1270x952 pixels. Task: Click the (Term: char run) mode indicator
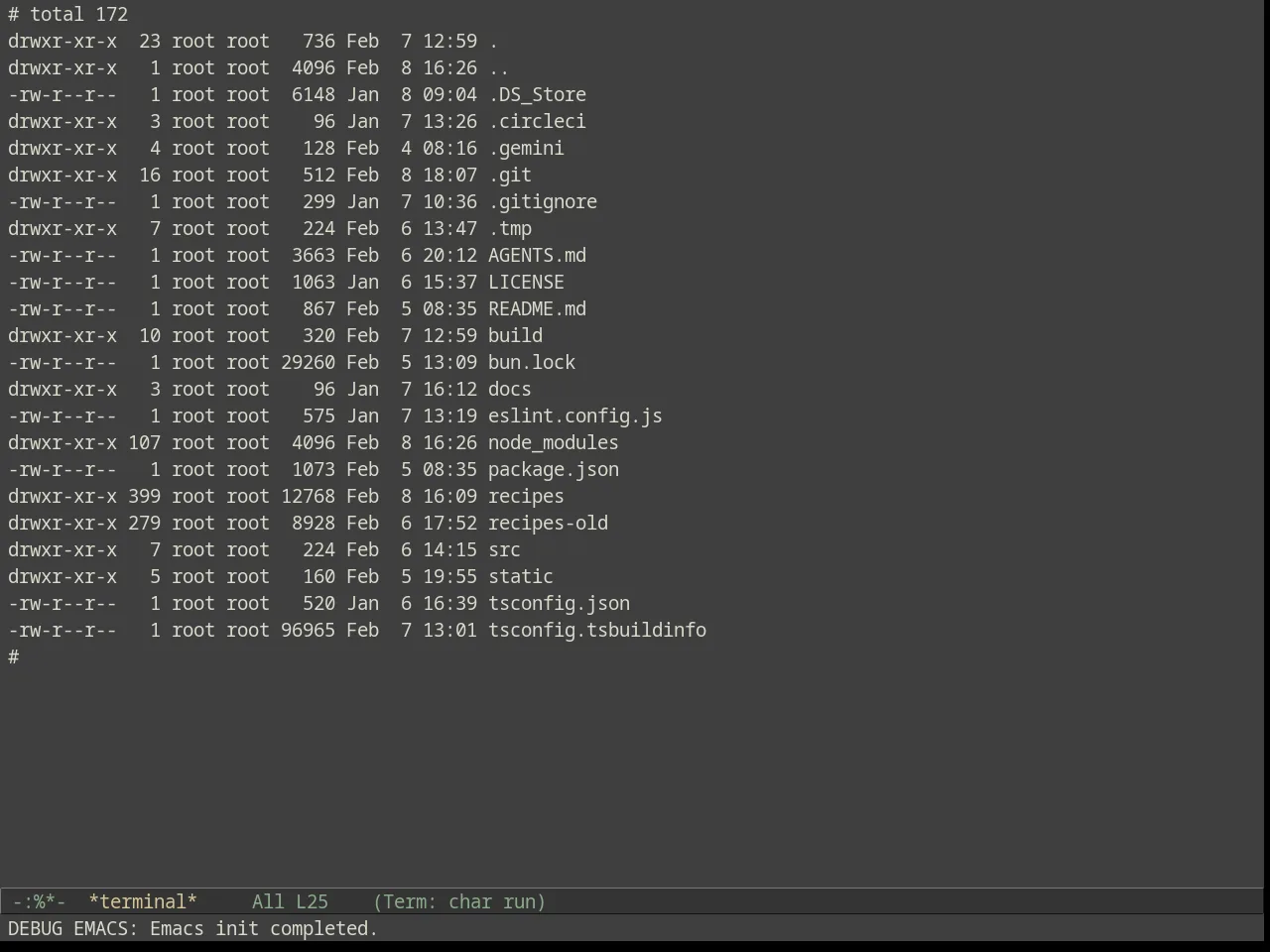[x=459, y=901]
